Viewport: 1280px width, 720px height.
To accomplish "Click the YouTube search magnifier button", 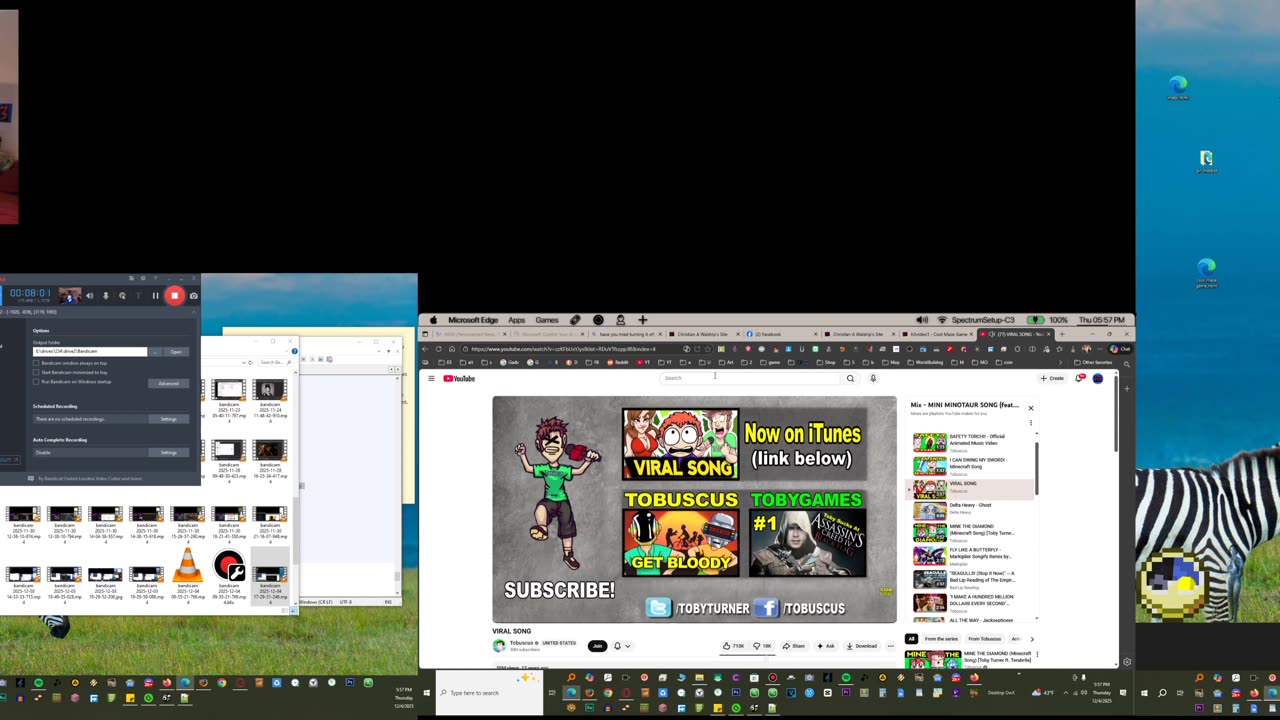I will [850, 378].
